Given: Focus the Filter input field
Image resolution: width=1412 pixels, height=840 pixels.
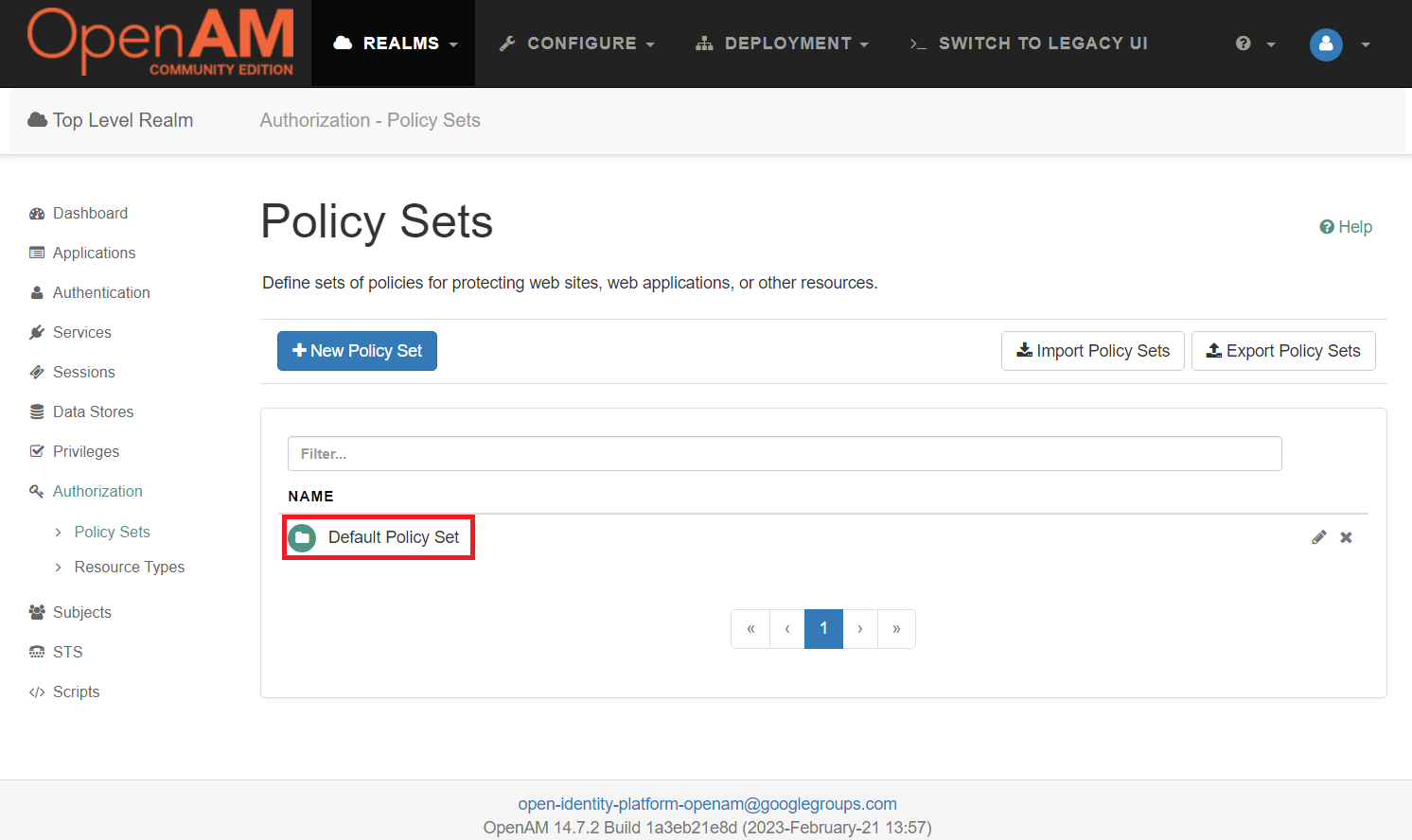Looking at the screenshot, I should [x=785, y=454].
